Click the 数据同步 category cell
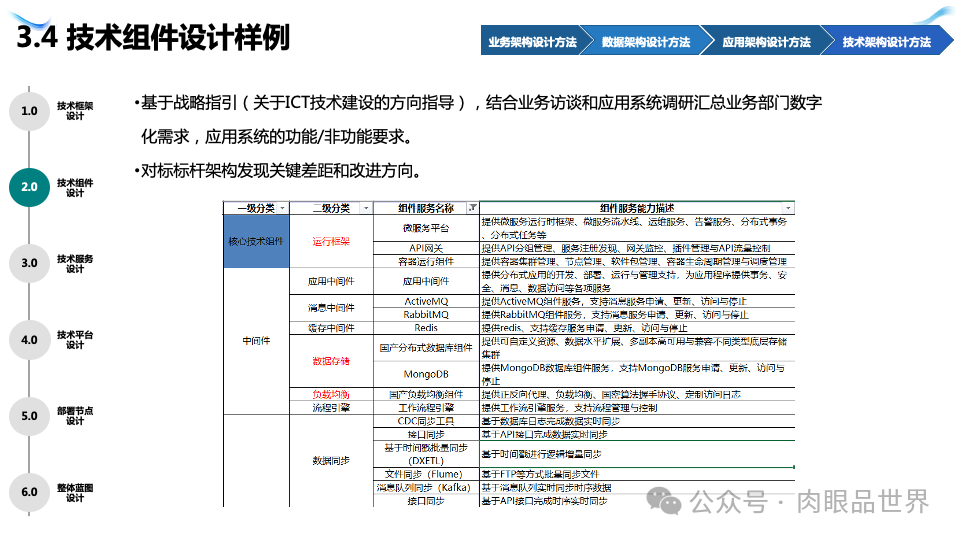960x540 pixels. tap(331, 460)
